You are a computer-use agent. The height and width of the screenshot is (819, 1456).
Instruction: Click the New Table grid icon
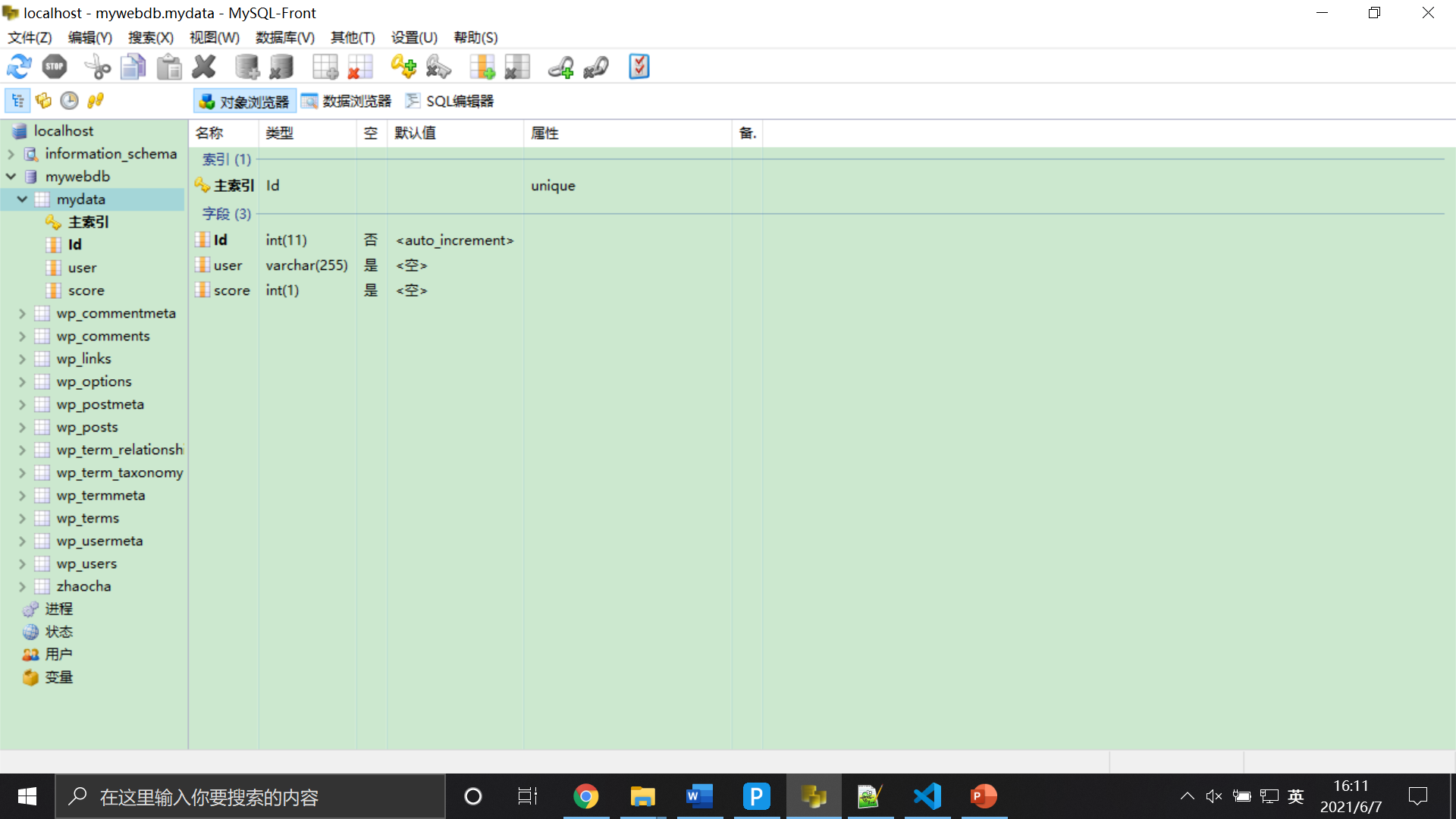325,67
